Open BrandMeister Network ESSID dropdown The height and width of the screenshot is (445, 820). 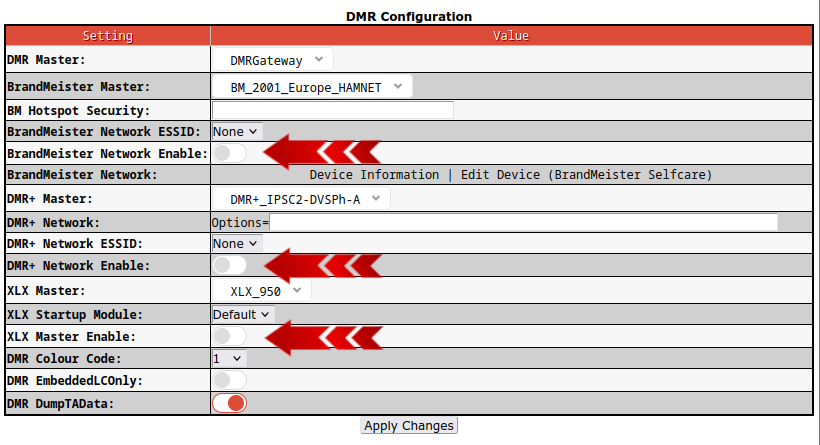click(x=236, y=131)
